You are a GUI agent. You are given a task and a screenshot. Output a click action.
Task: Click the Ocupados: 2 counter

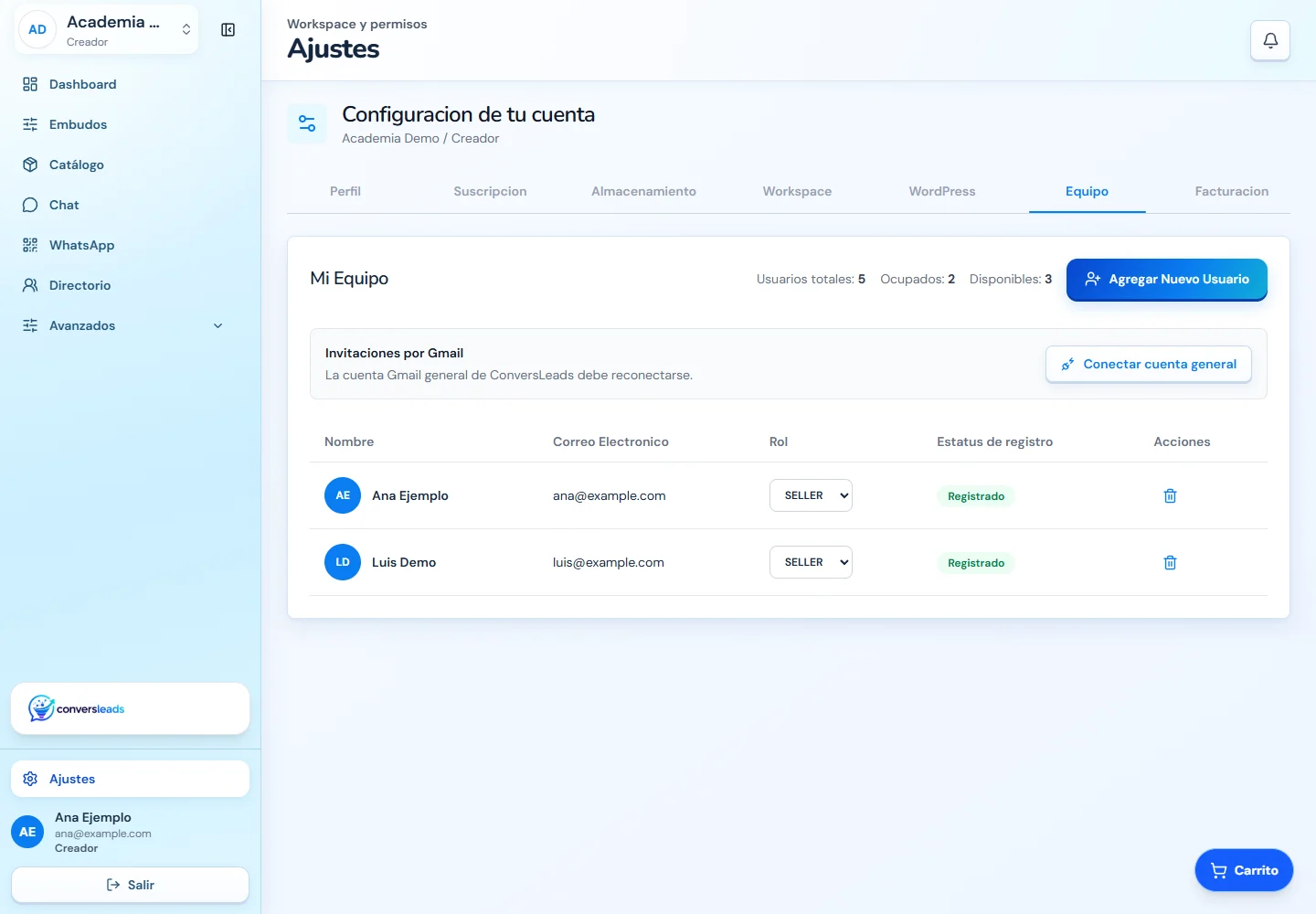[x=918, y=279]
